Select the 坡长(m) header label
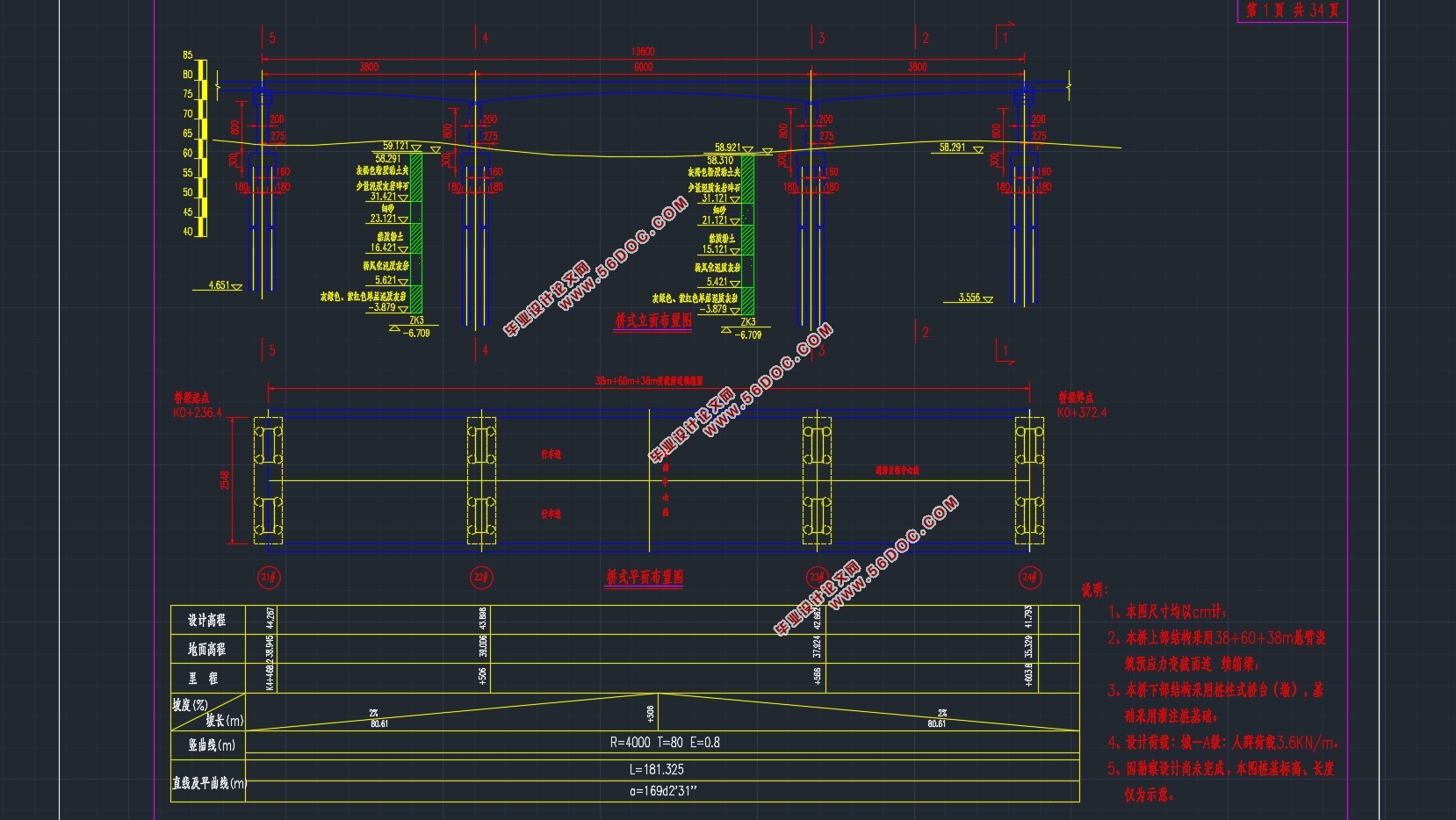Viewport: 1456px width, 820px height. coord(225,721)
